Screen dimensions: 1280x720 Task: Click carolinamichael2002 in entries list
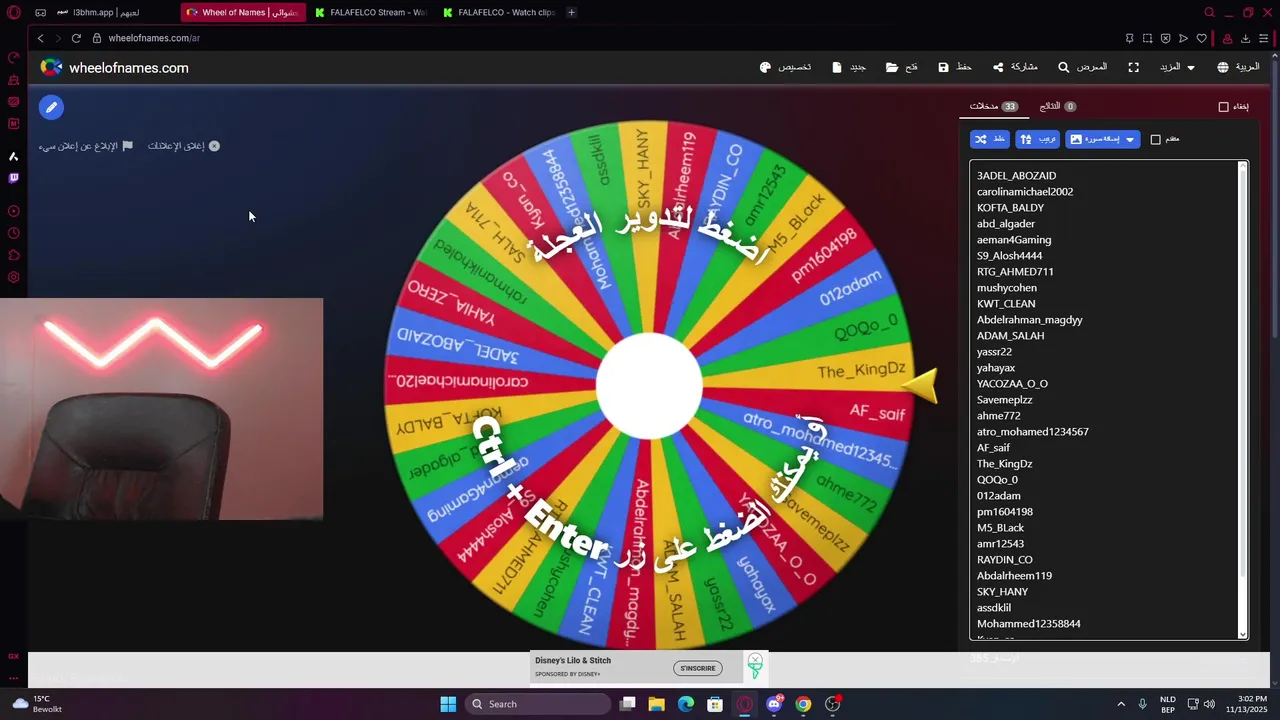coord(1025,191)
